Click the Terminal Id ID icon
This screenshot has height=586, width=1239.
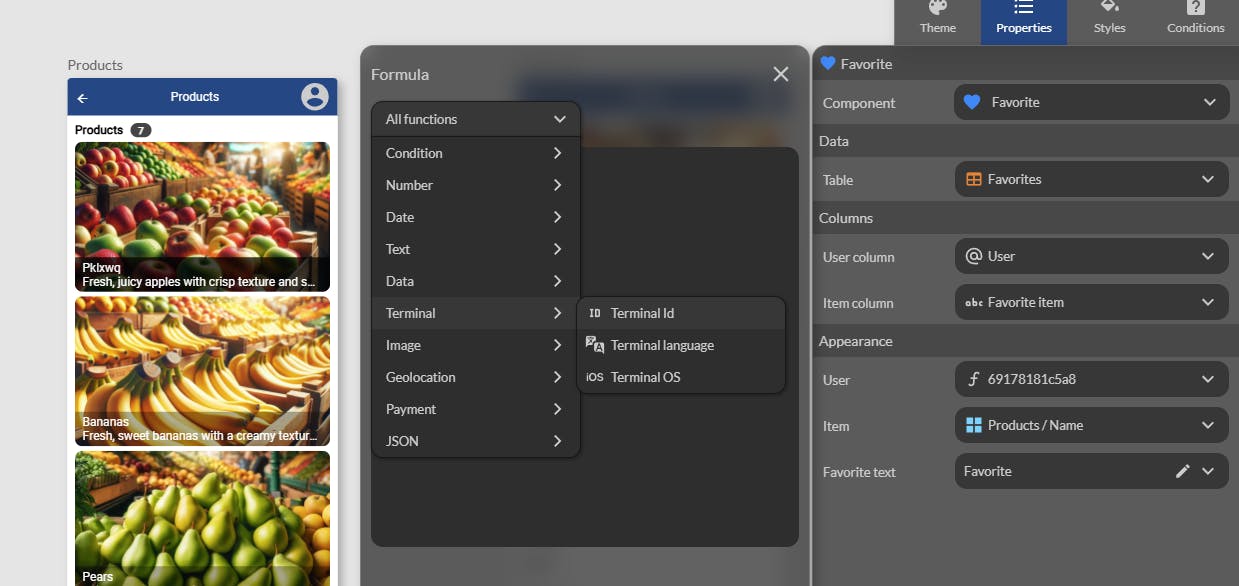(x=595, y=313)
